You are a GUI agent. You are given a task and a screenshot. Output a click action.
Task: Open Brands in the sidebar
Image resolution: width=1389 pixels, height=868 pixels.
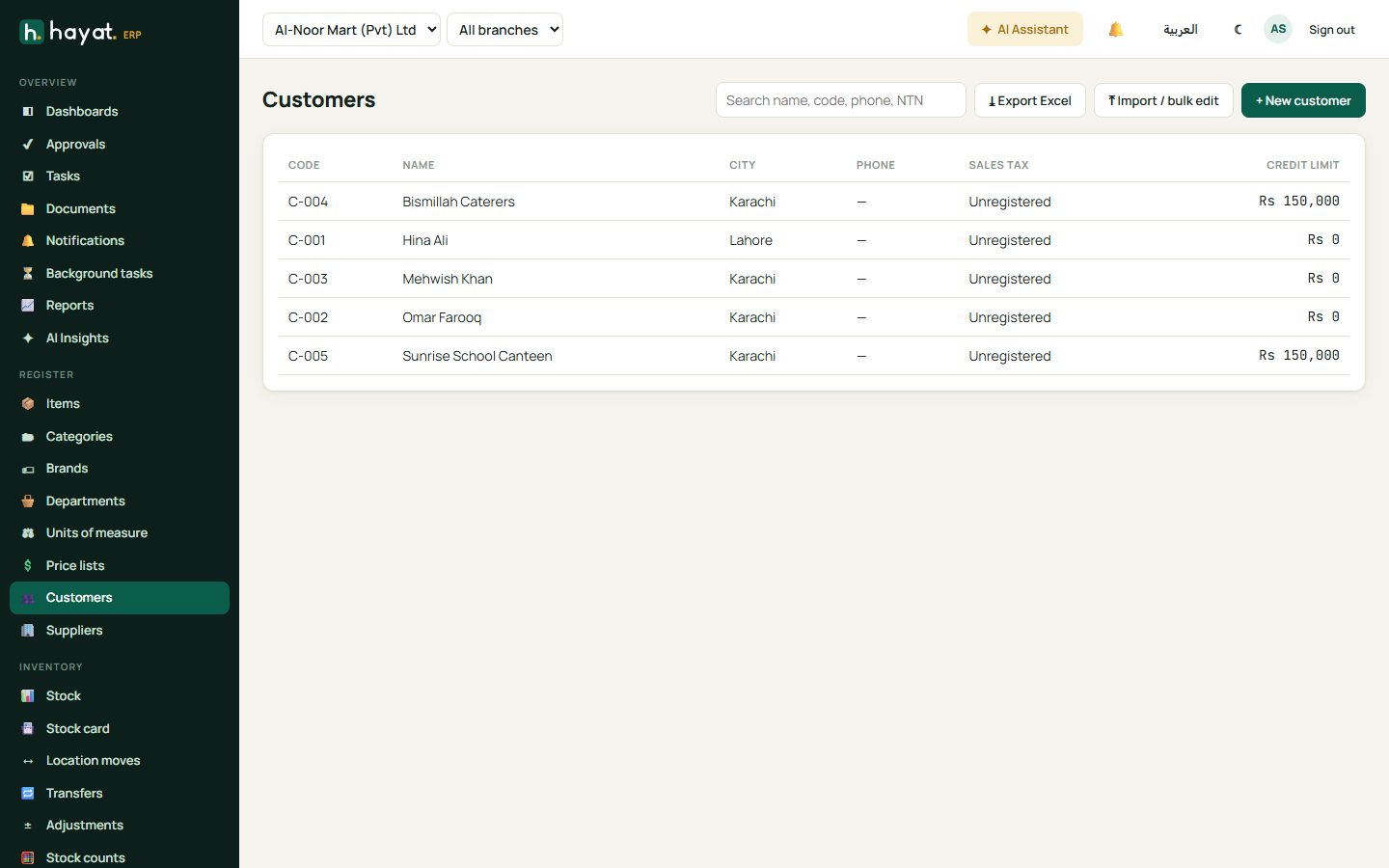[120, 469]
